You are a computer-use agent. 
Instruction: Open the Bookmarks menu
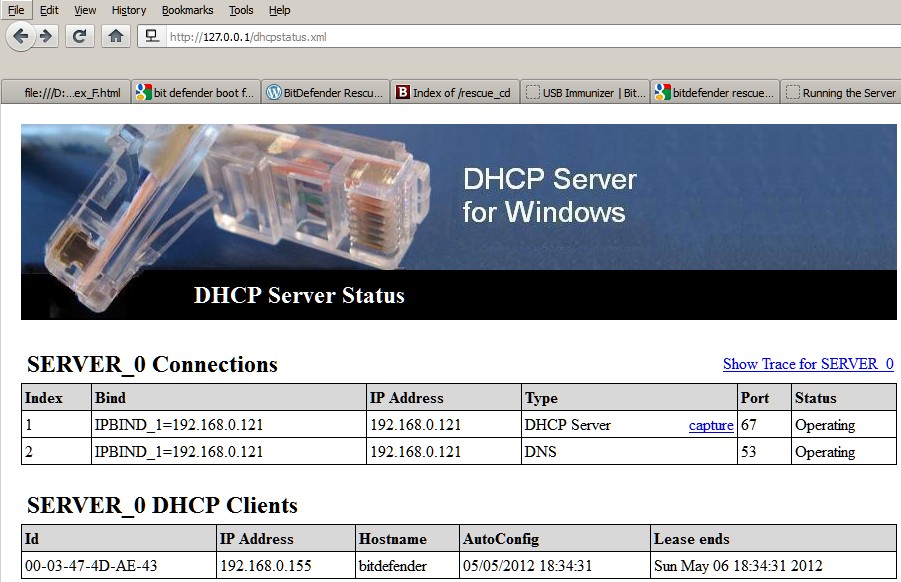pos(187,10)
